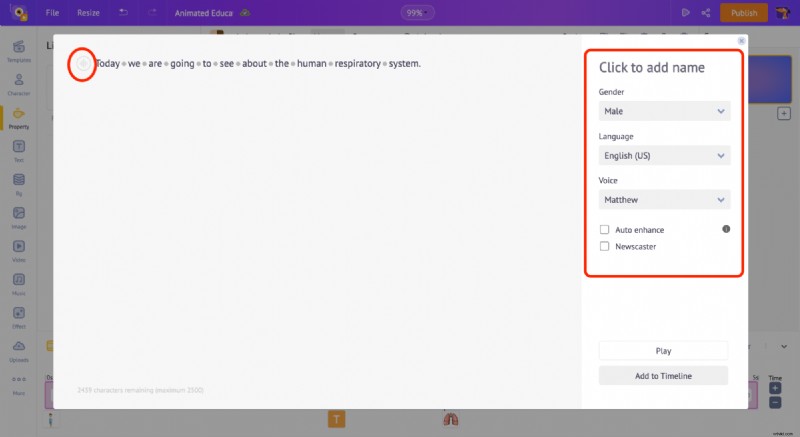This screenshot has height=437, width=800.
Task: Click the Add to Timeline button
Action: (x=663, y=376)
